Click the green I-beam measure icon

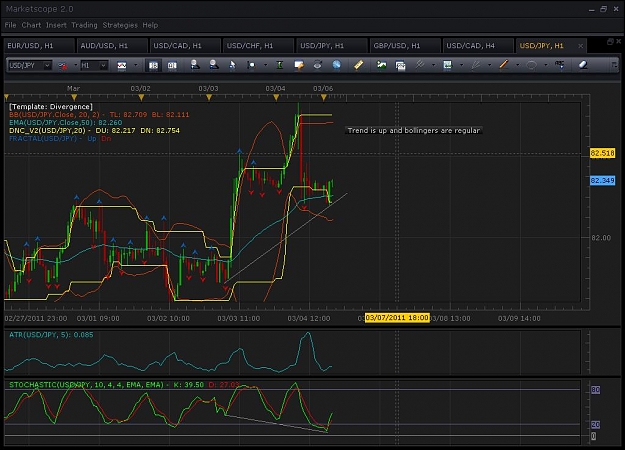point(280,65)
